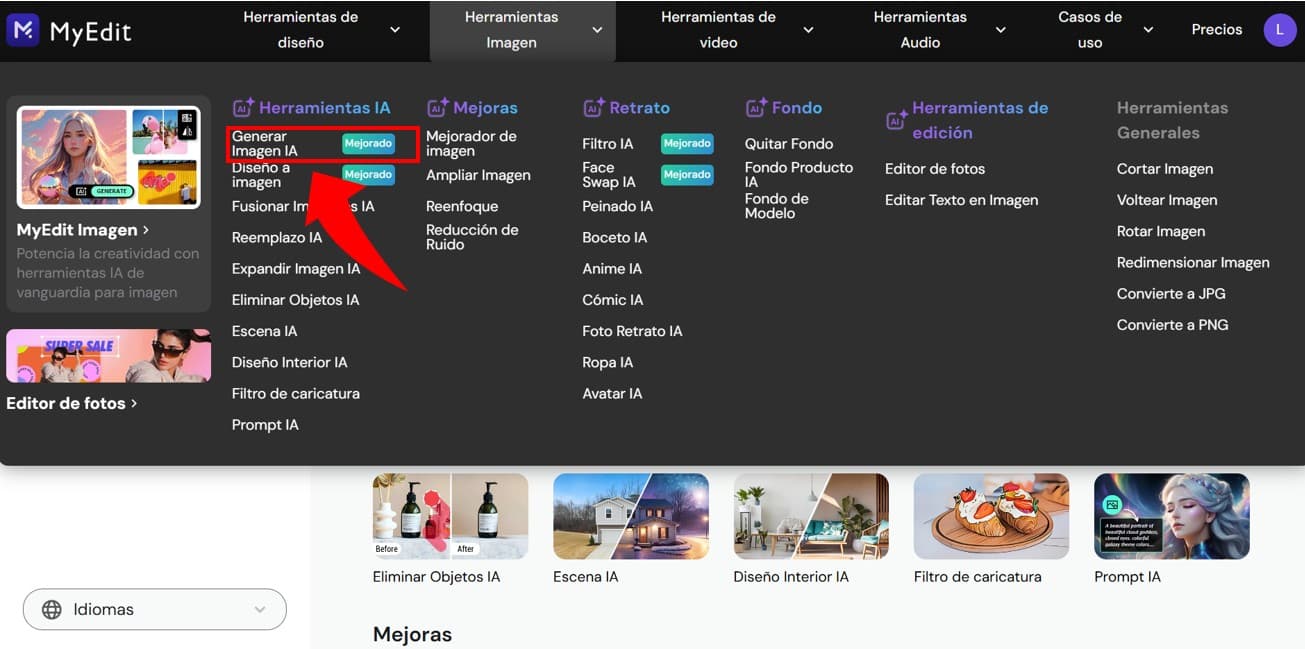Screen dimensions: 1305x649
Task: Click the AI icon beside Herramientas de edición
Action: click(x=896, y=120)
